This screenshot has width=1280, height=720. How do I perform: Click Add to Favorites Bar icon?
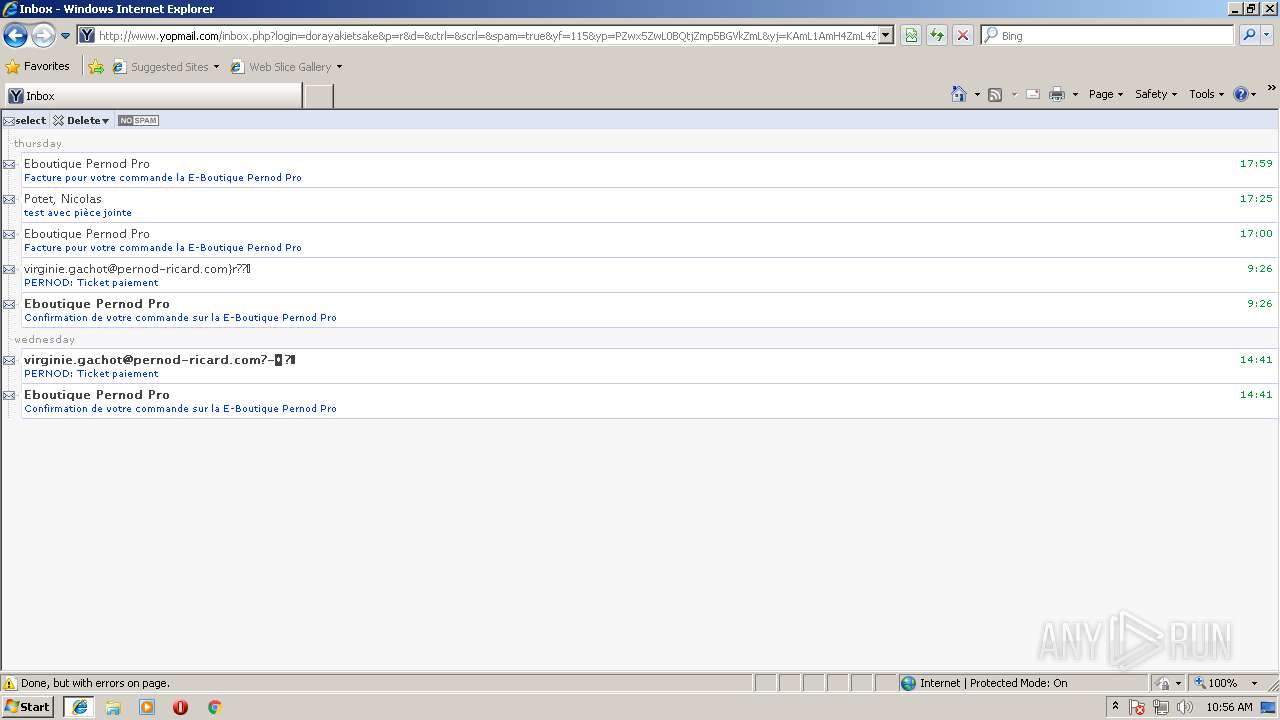96,67
